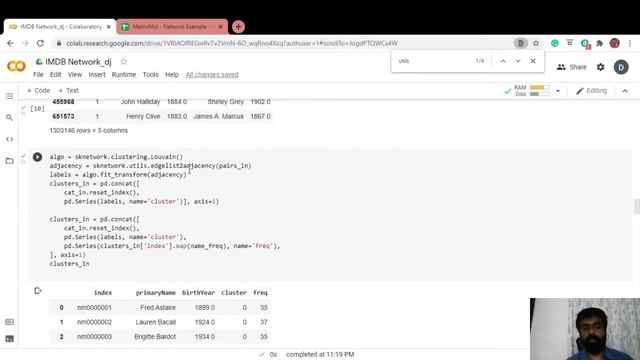
Task: Open table of contents sidebar
Action: point(9,96)
